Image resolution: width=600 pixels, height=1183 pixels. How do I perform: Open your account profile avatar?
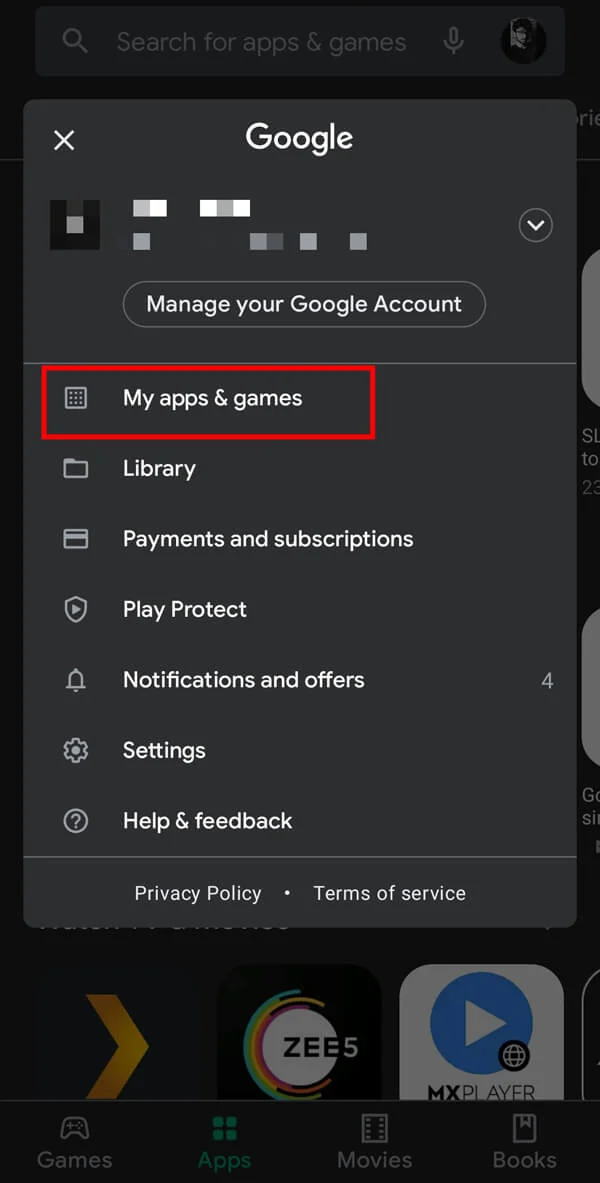tap(523, 41)
